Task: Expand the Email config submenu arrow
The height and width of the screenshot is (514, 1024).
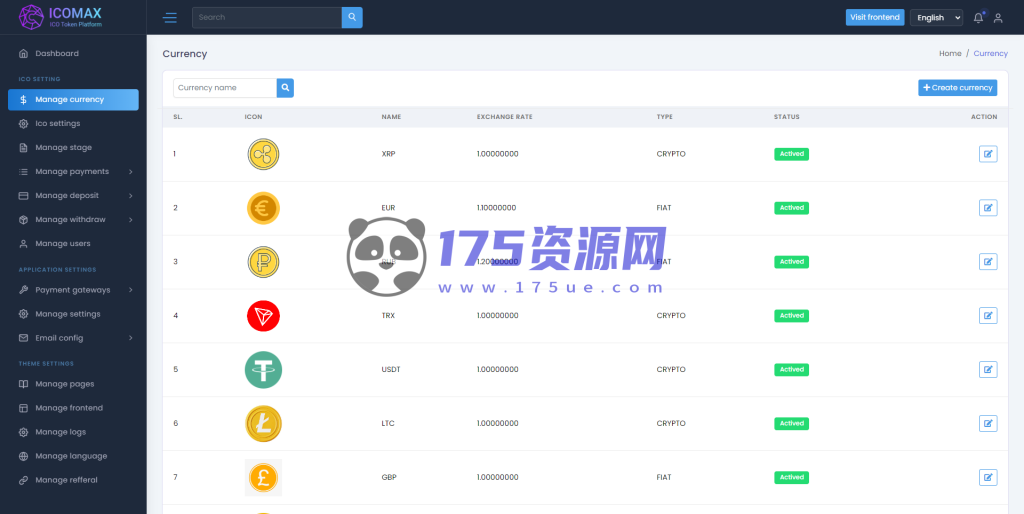Action: click(x=131, y=338)
